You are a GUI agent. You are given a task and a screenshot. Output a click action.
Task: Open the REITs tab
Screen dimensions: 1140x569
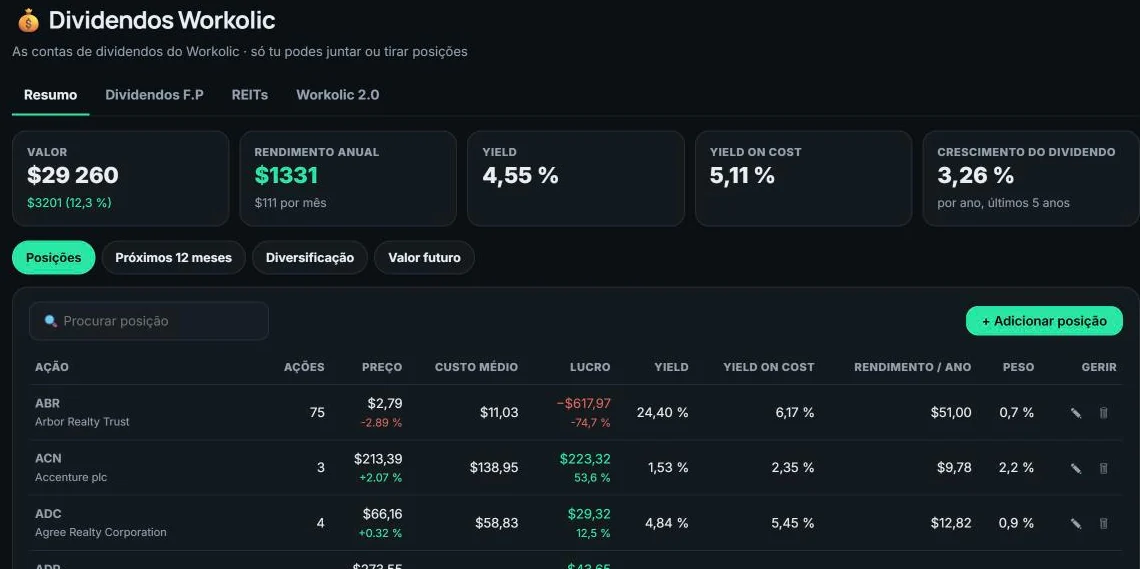[249, 95]
